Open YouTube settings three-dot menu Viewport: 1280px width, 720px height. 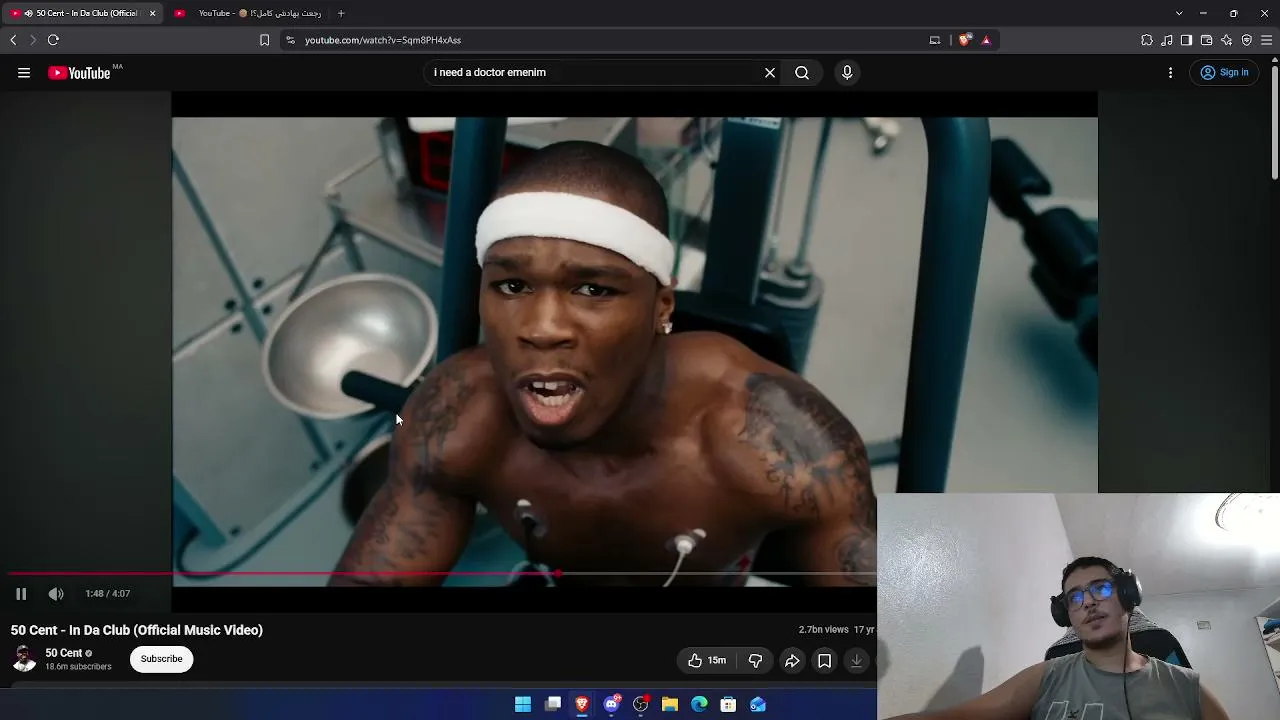tap(1170, 73)
